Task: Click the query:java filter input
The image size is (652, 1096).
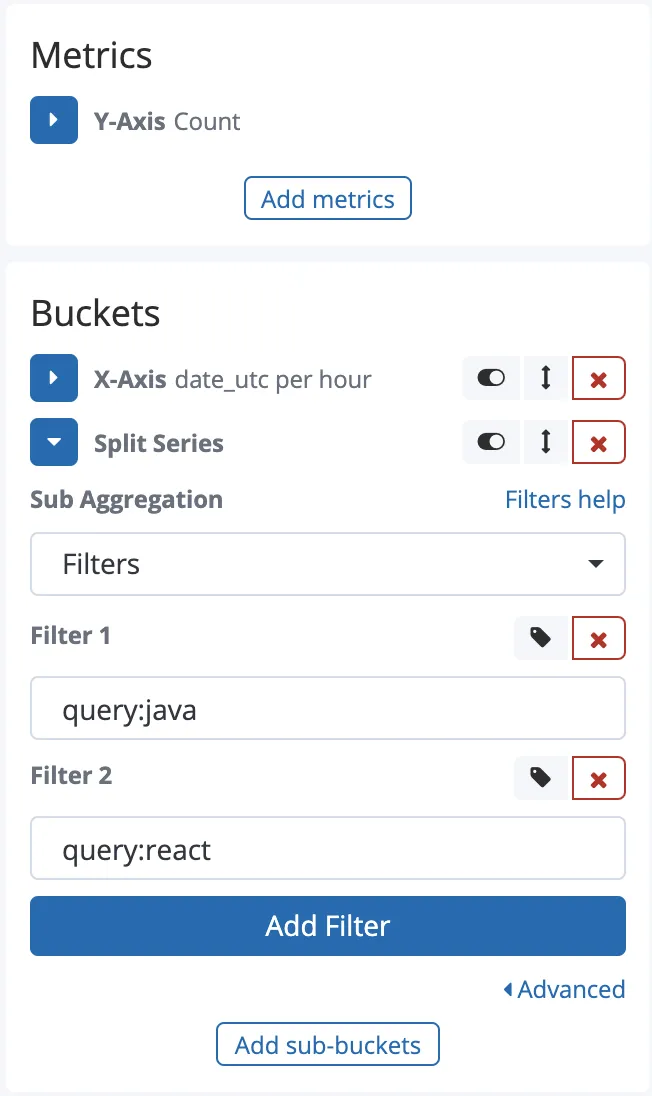Action: pos(328,710)
